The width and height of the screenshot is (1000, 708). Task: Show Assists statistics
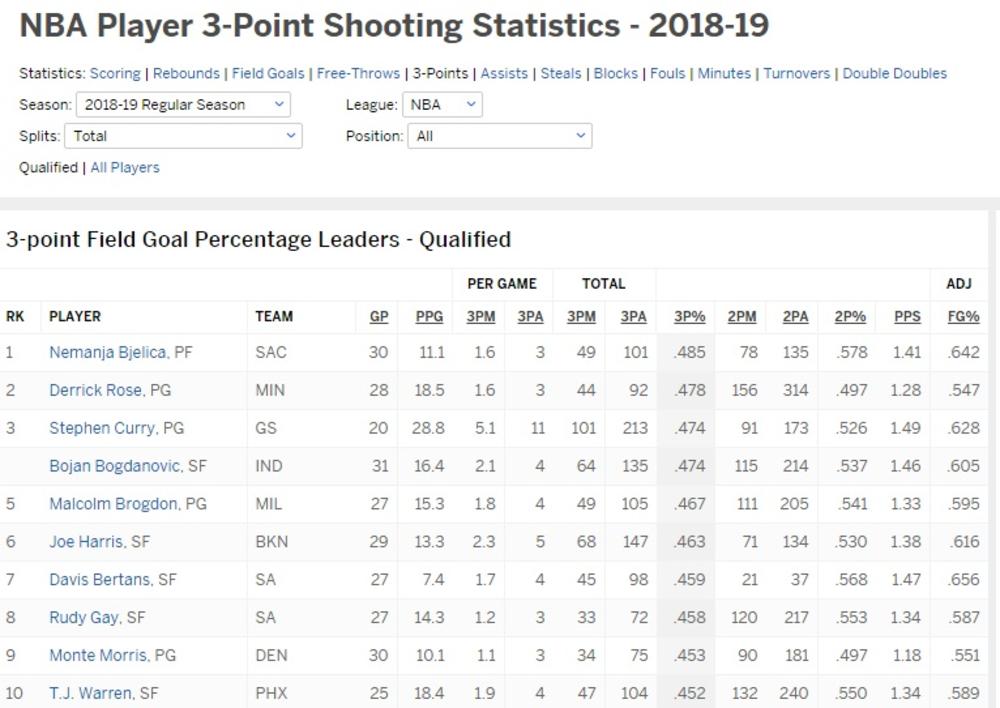(504, 73)
